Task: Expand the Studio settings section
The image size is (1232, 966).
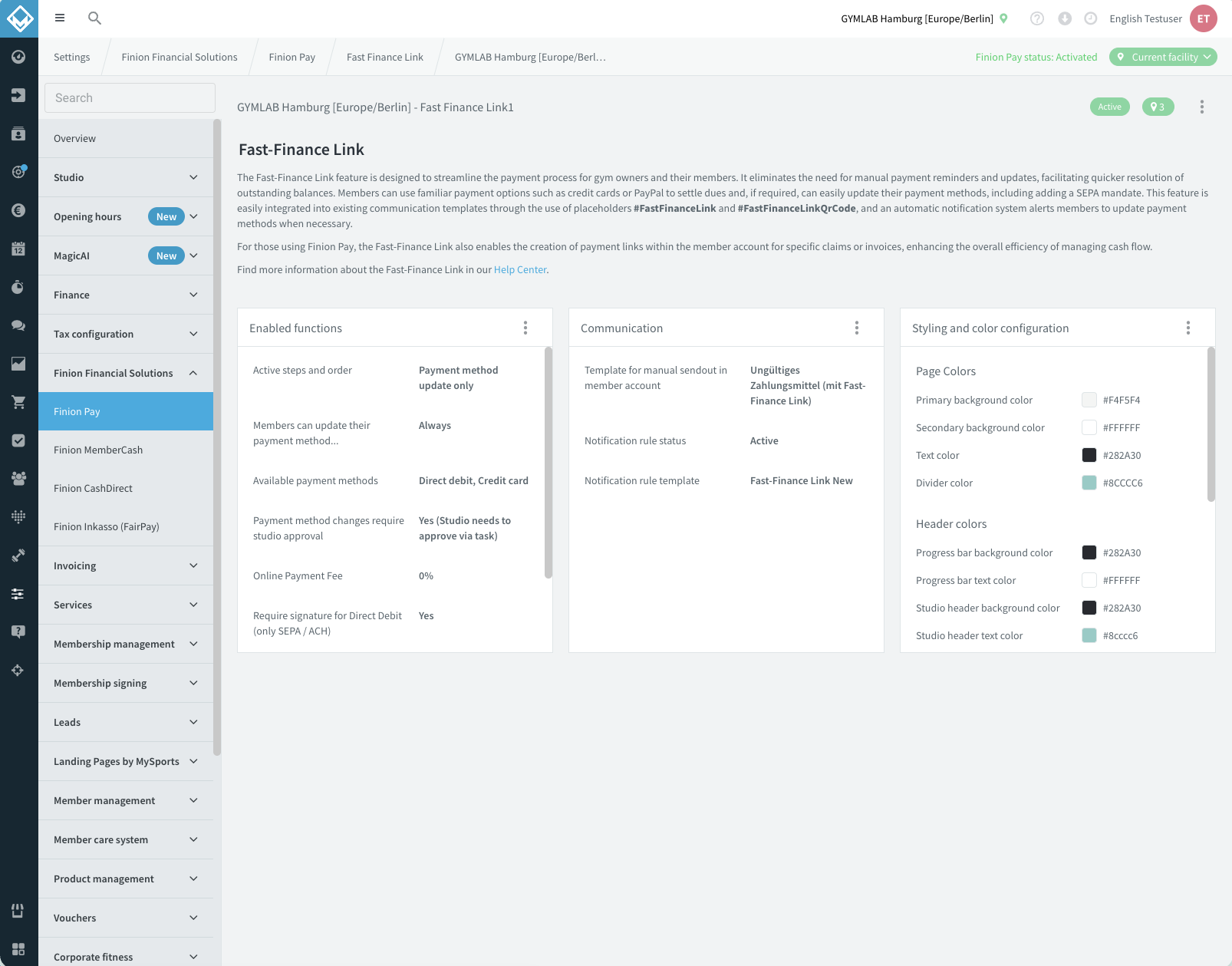Action: pyautogui.click(x=126, y=177)
